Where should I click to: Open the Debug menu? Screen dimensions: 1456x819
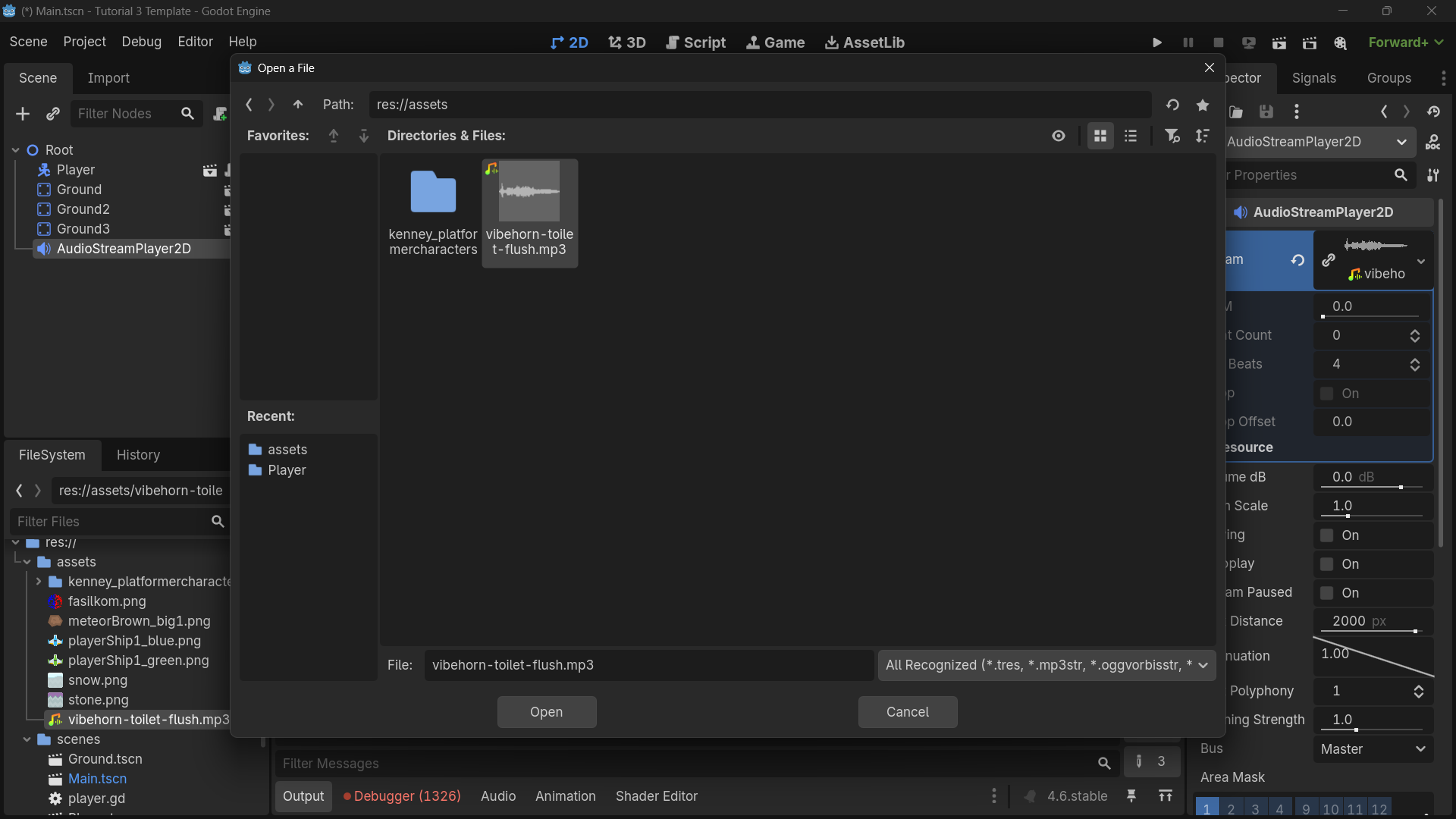point(141,42)
